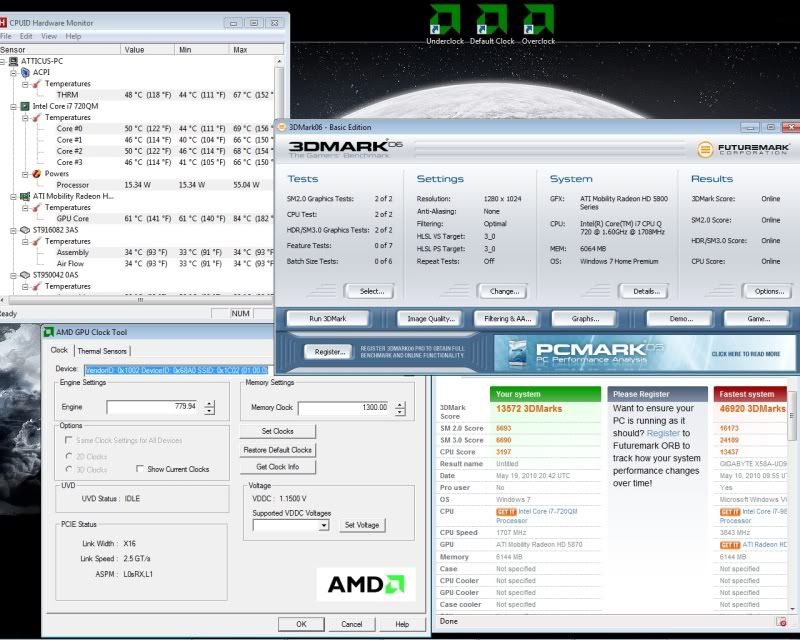Open the File menu in Hardware Monitor
The width and height of the screenshot is (800, 640).
tap(6, 36)
